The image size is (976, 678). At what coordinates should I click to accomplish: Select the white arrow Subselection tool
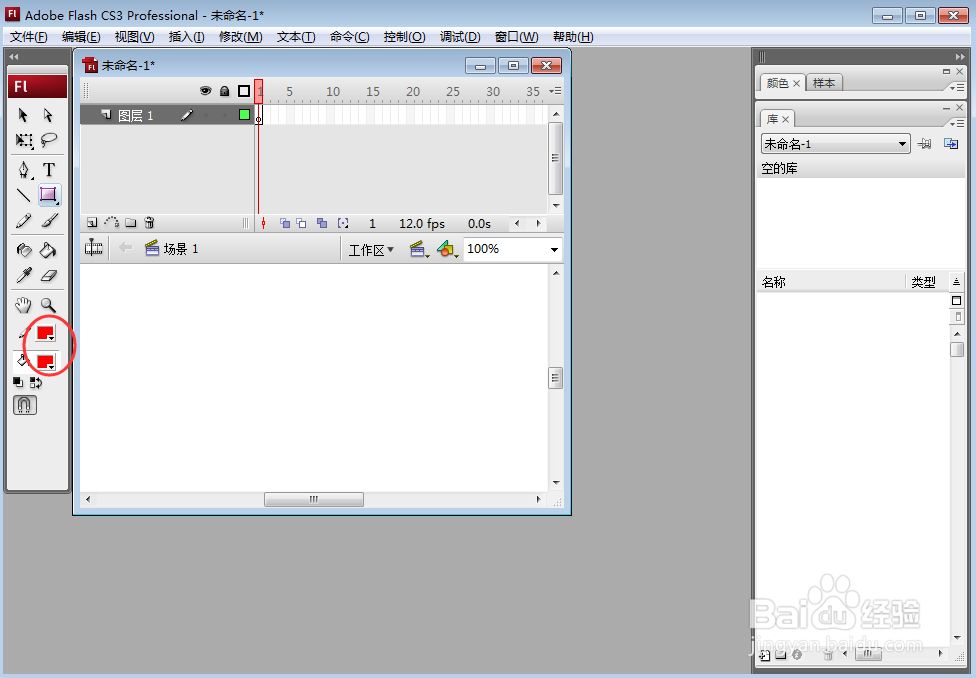pos(48,115)
